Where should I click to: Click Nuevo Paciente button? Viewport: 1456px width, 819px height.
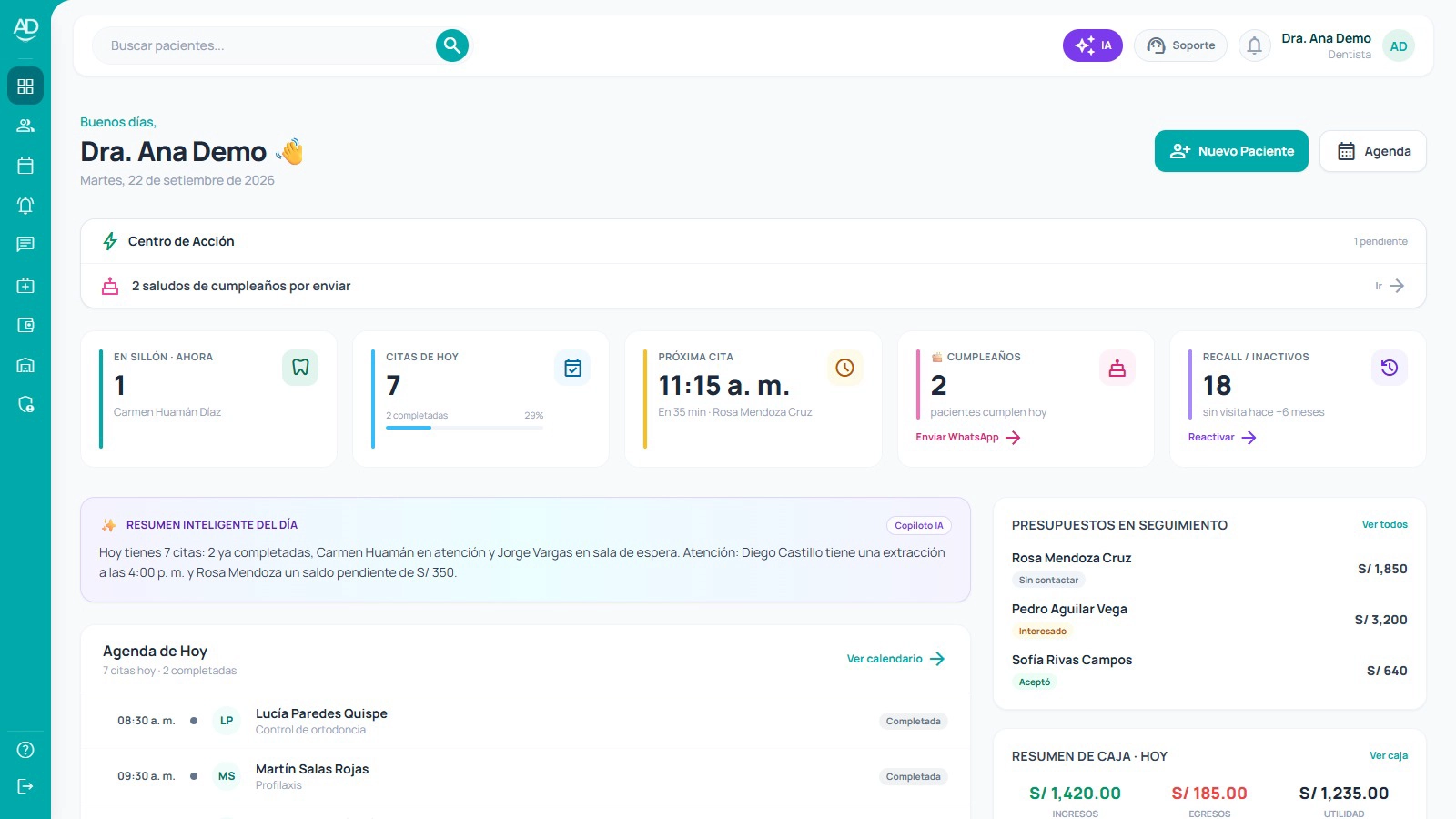1231,151
